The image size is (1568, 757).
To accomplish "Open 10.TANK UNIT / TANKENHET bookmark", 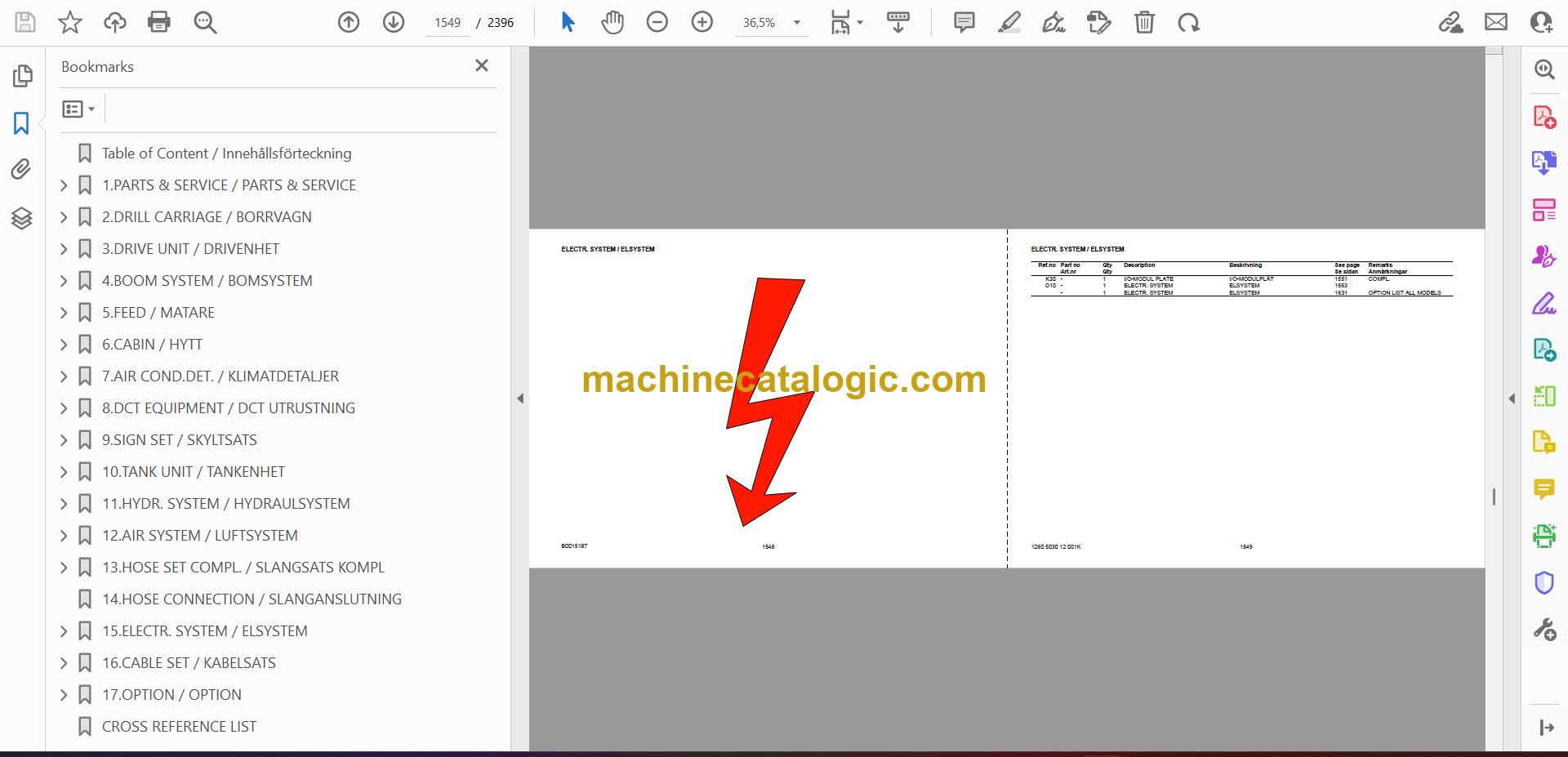I will pyautogui.click(x=194, y=472).
